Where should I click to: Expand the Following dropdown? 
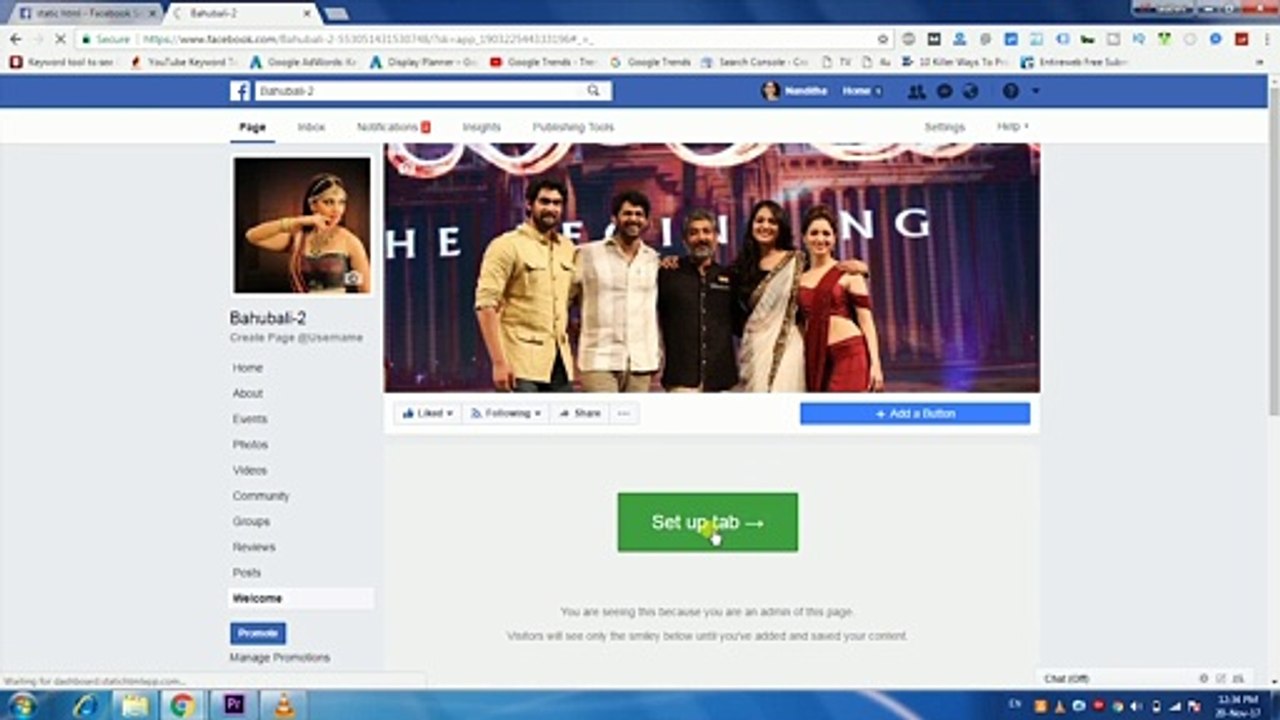[506, 413]
